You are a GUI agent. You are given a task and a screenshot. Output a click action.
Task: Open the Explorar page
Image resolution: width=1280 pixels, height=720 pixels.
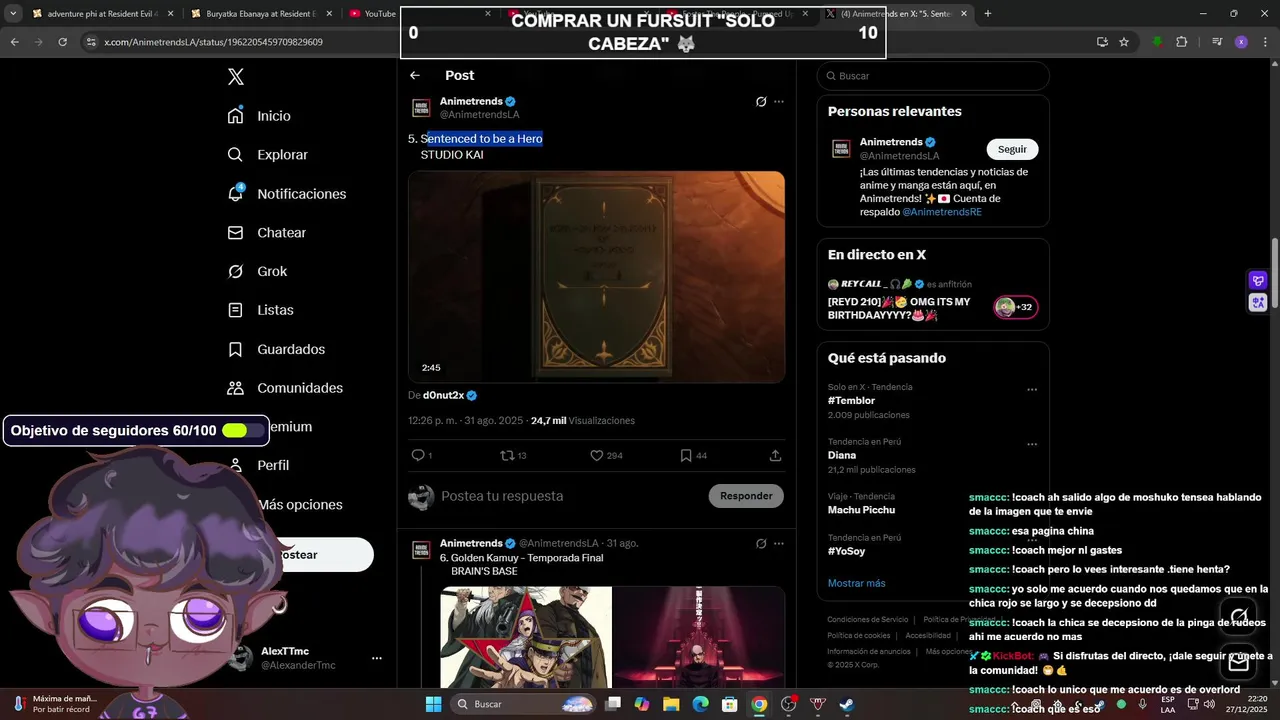coord(268,155)
